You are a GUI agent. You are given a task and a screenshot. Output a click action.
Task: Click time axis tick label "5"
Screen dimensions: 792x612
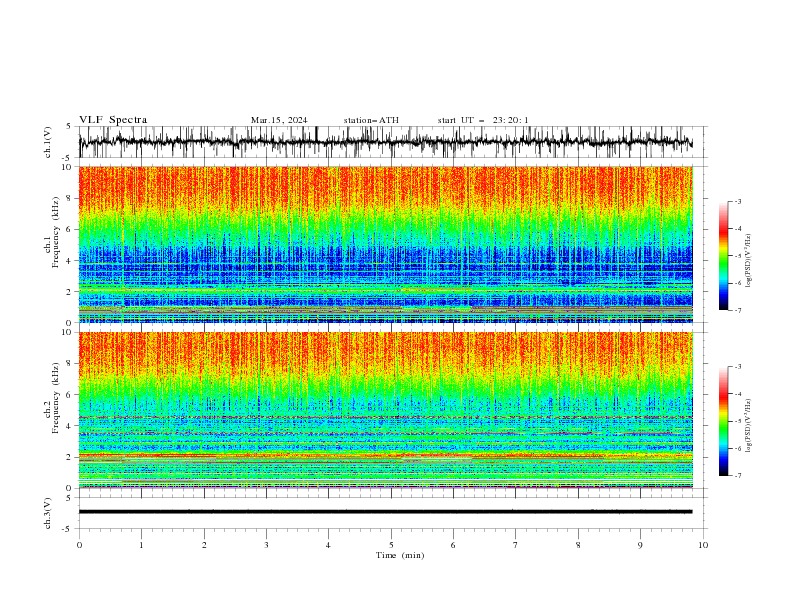point(391,545)
